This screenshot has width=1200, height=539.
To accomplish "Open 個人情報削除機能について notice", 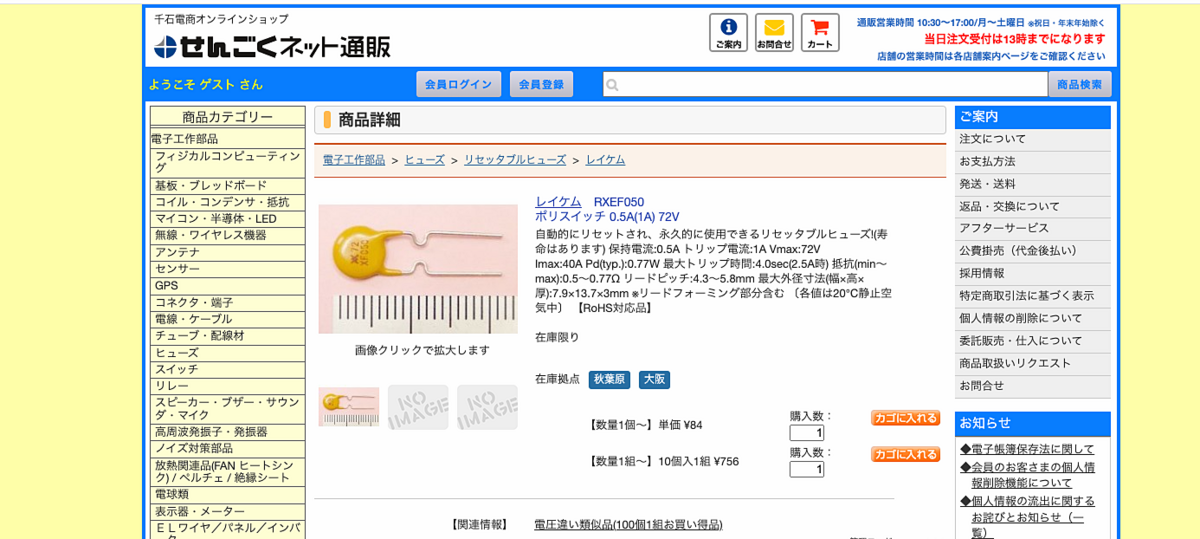I will pos(1027,475).
